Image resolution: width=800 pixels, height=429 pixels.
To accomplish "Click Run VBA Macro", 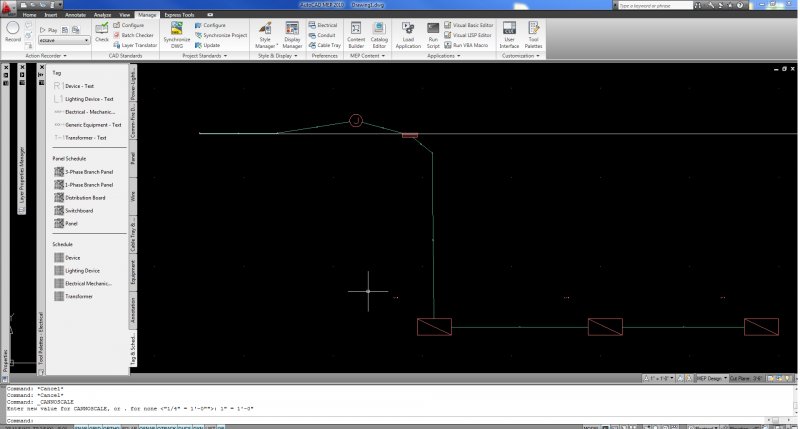I will (x=466, y=45).
